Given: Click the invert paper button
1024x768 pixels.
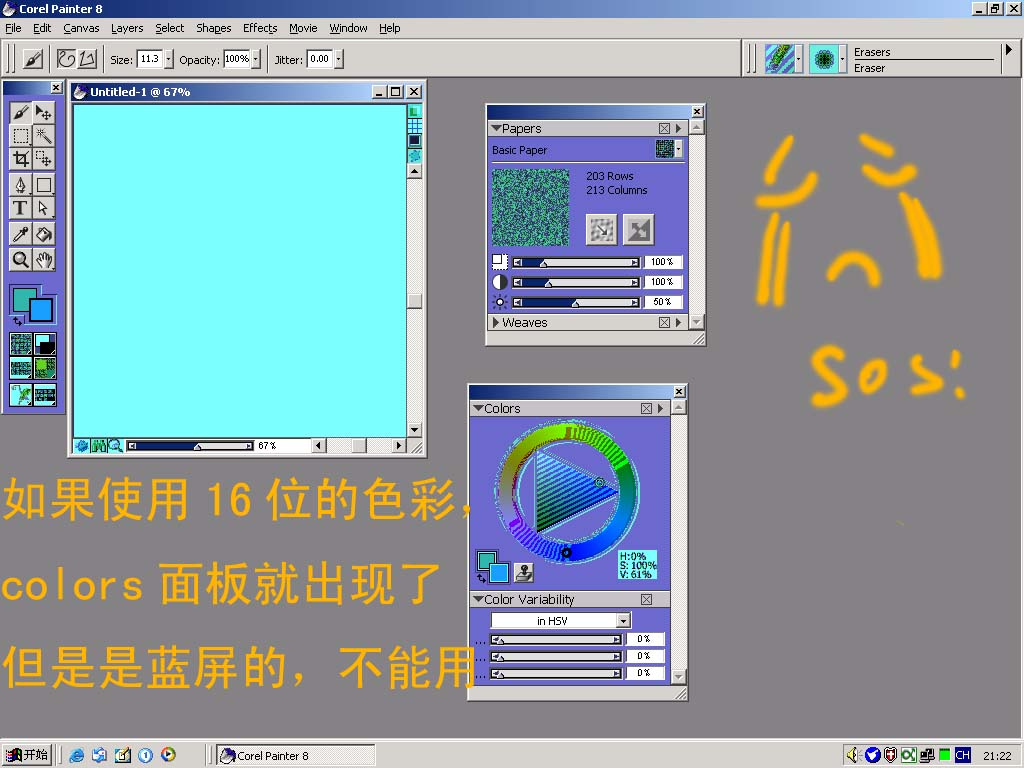Looking at the screenshot, I should (638, 229).
